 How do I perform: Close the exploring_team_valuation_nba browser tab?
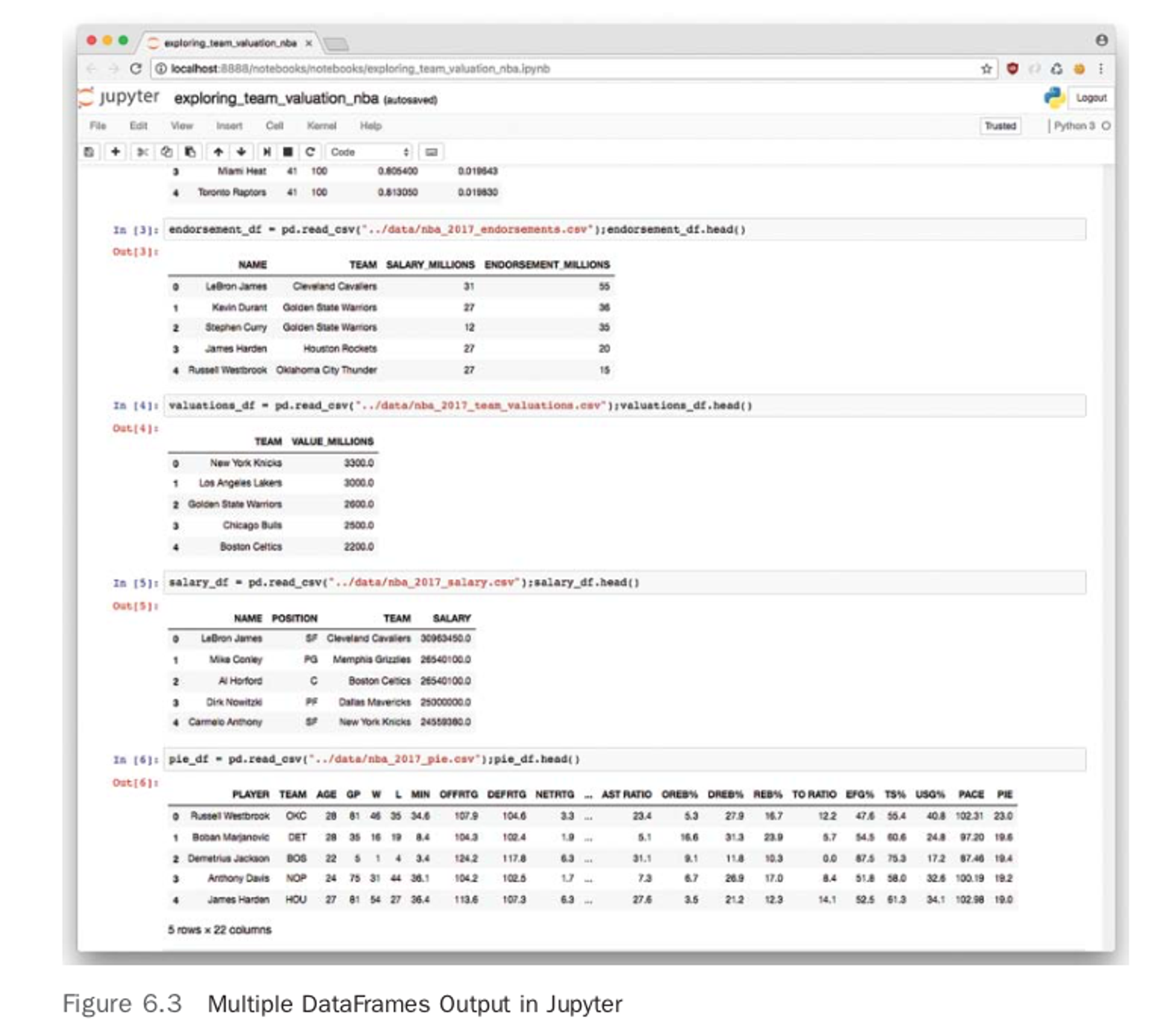(308, 43)
